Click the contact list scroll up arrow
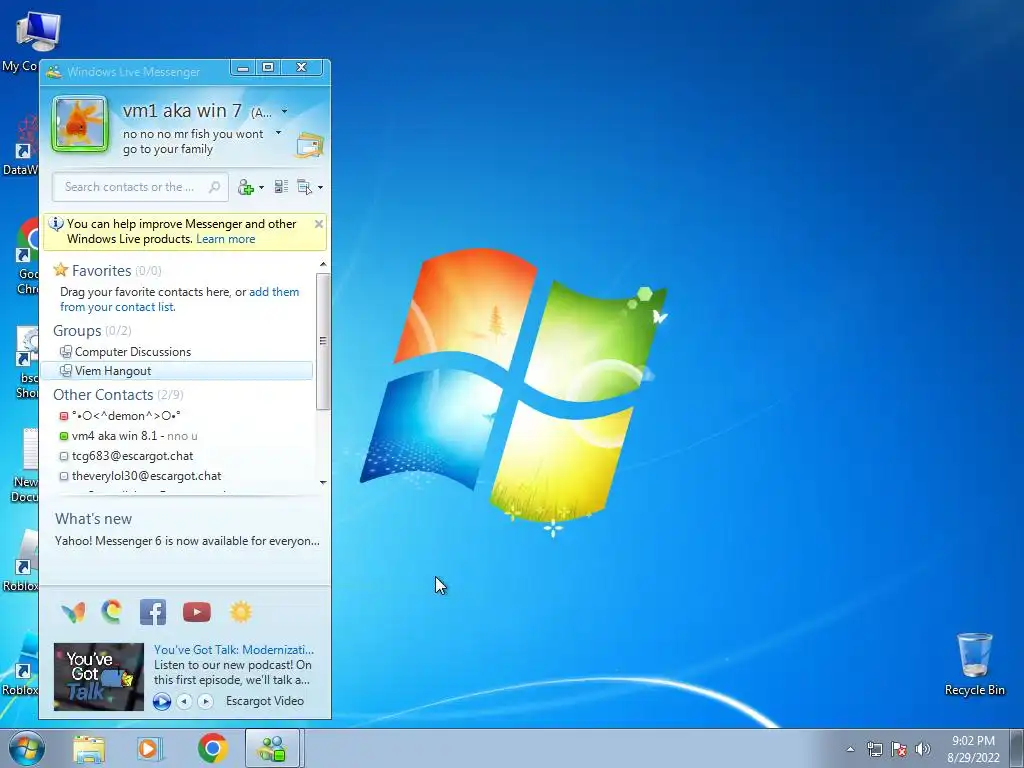The height and width of the screenshot is (768, 1024). click(x=323, y=264)
